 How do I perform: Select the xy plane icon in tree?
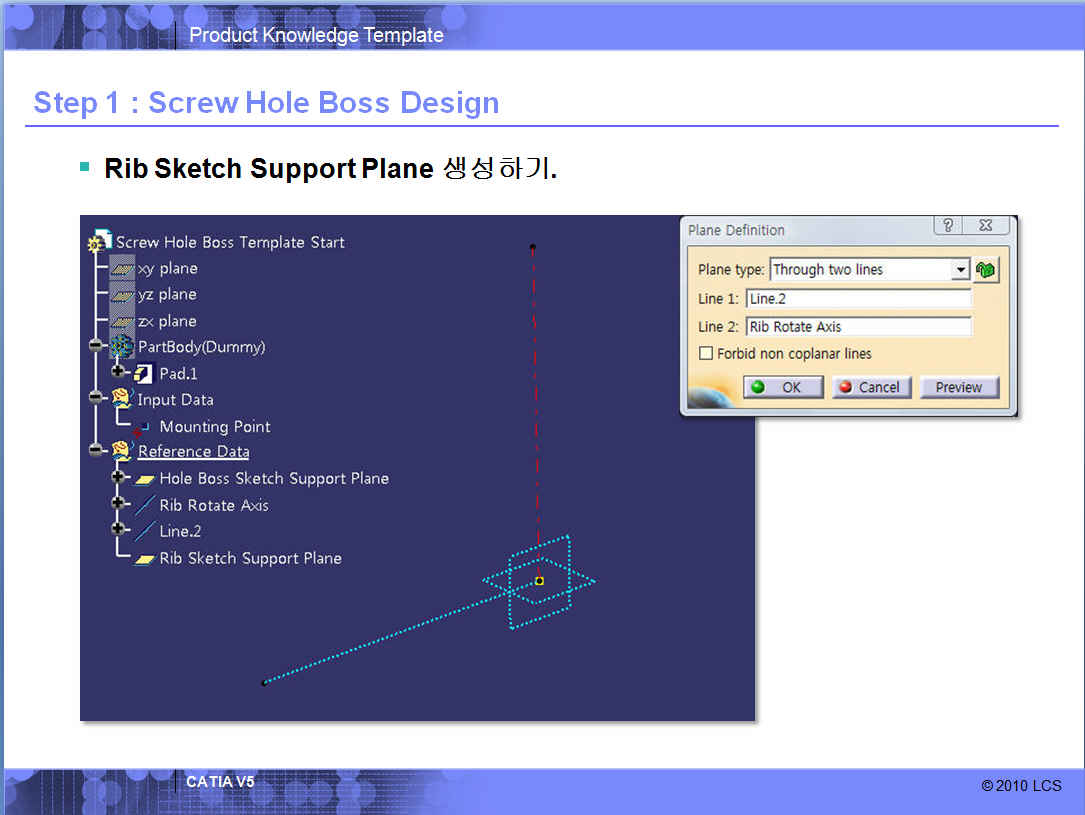tap(123, 268)
